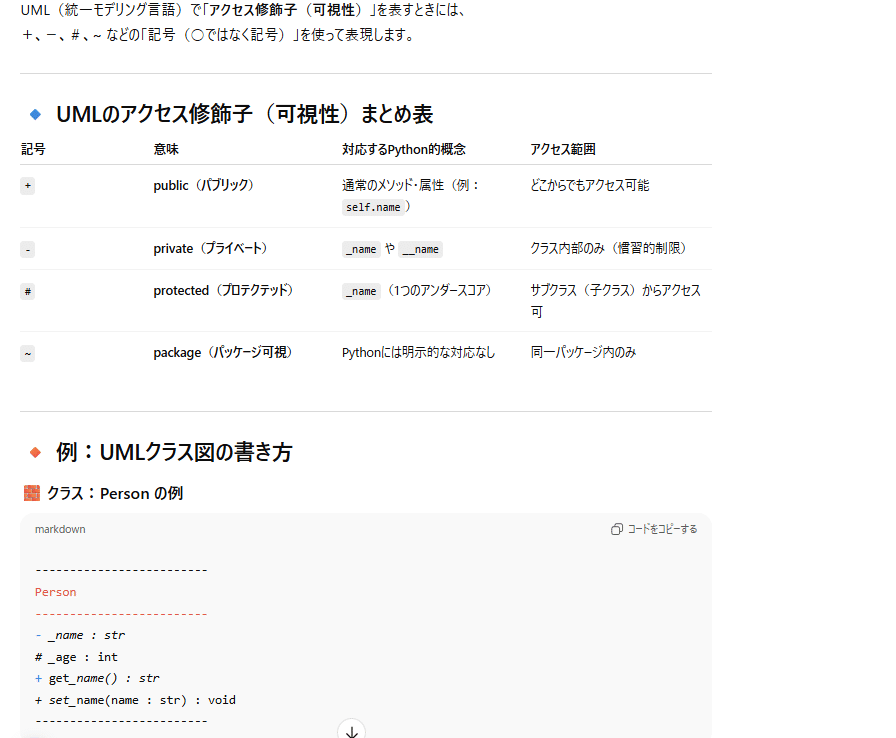Select the _name inline code in the private row
Viewport: 896px width, 738px height.
(361, 248)
